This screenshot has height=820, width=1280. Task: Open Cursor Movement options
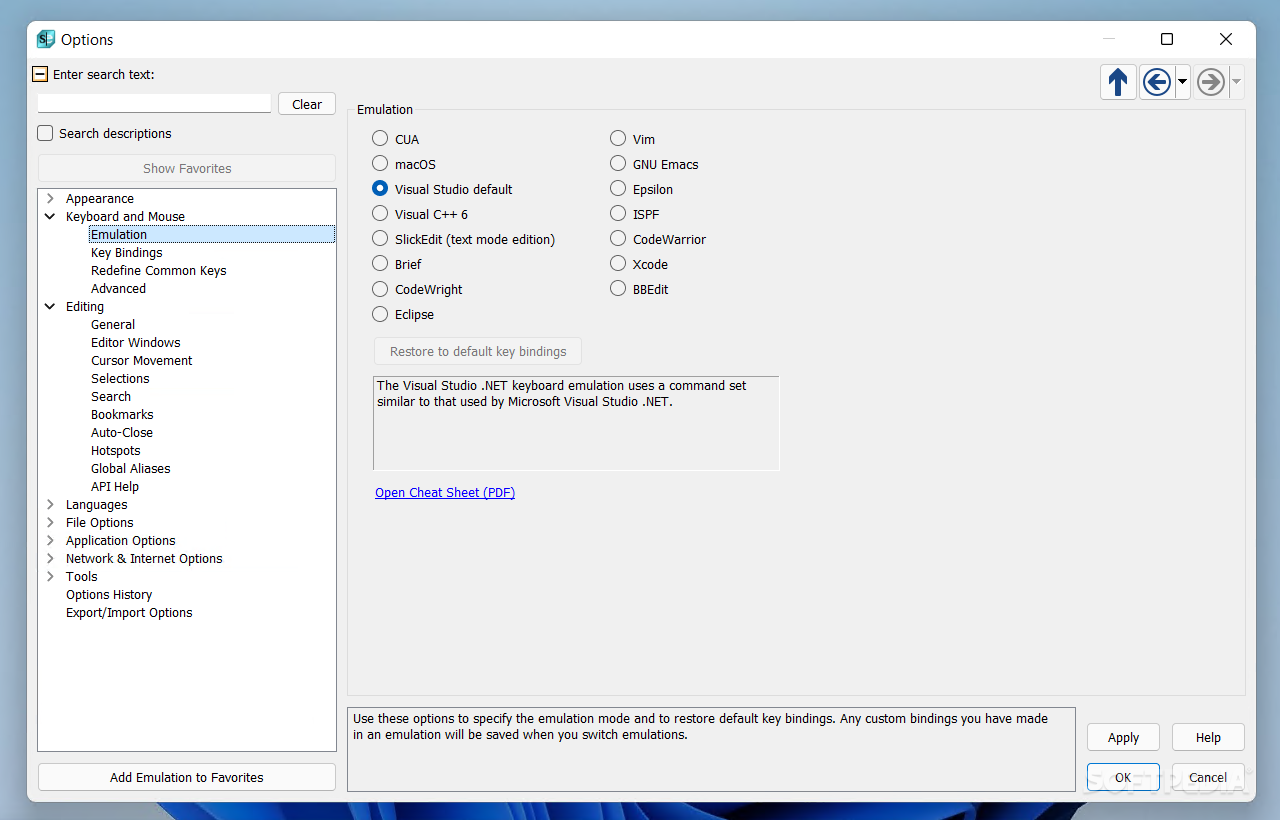click(x=142, y=361)
